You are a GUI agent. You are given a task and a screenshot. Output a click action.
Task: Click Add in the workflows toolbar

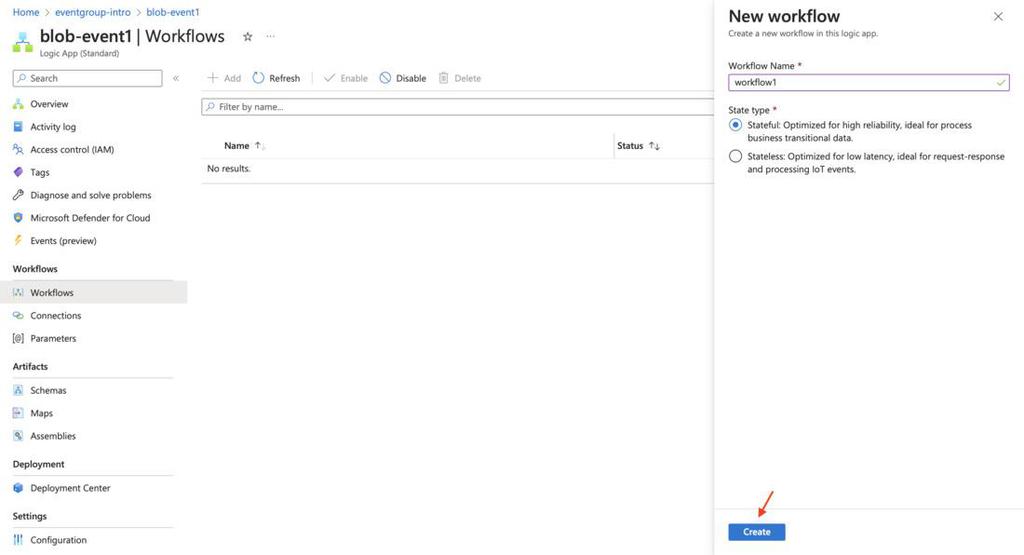click(224, 78)
